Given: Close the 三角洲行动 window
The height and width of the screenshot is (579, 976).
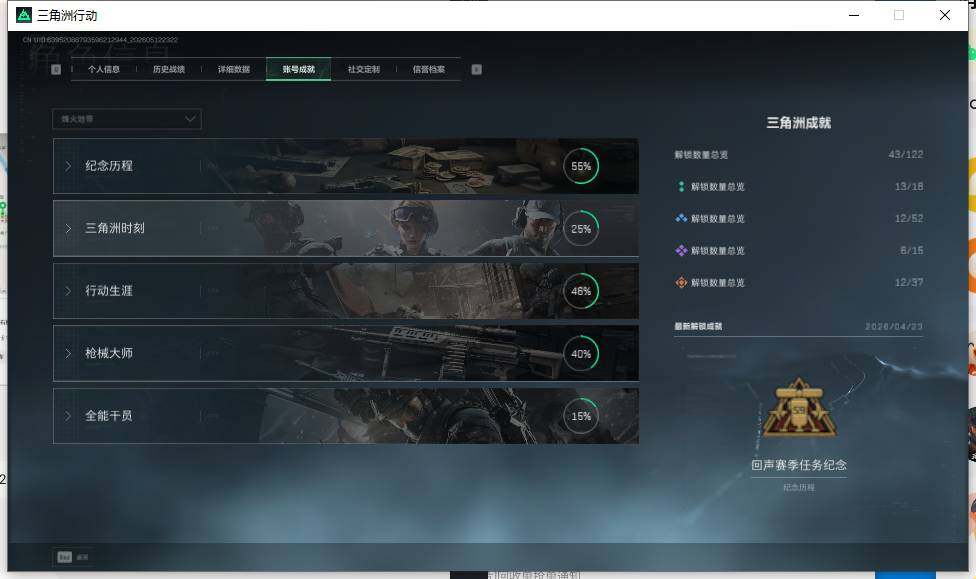Looking at the screenshot, I should (x=945, y=15).
